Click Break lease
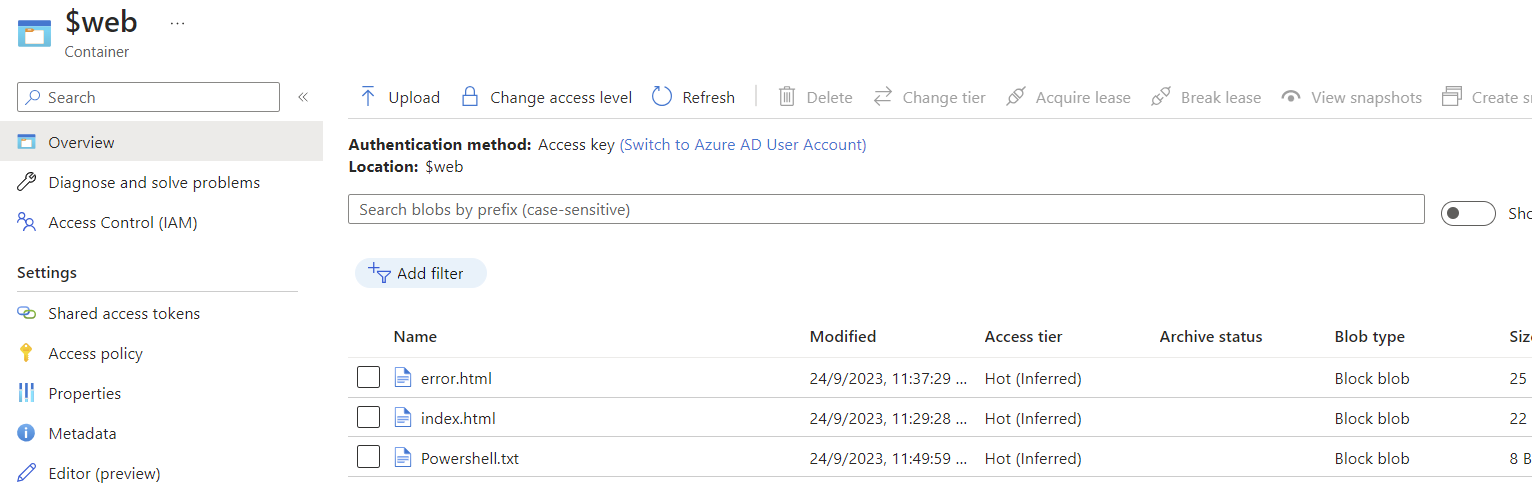 1206,97
